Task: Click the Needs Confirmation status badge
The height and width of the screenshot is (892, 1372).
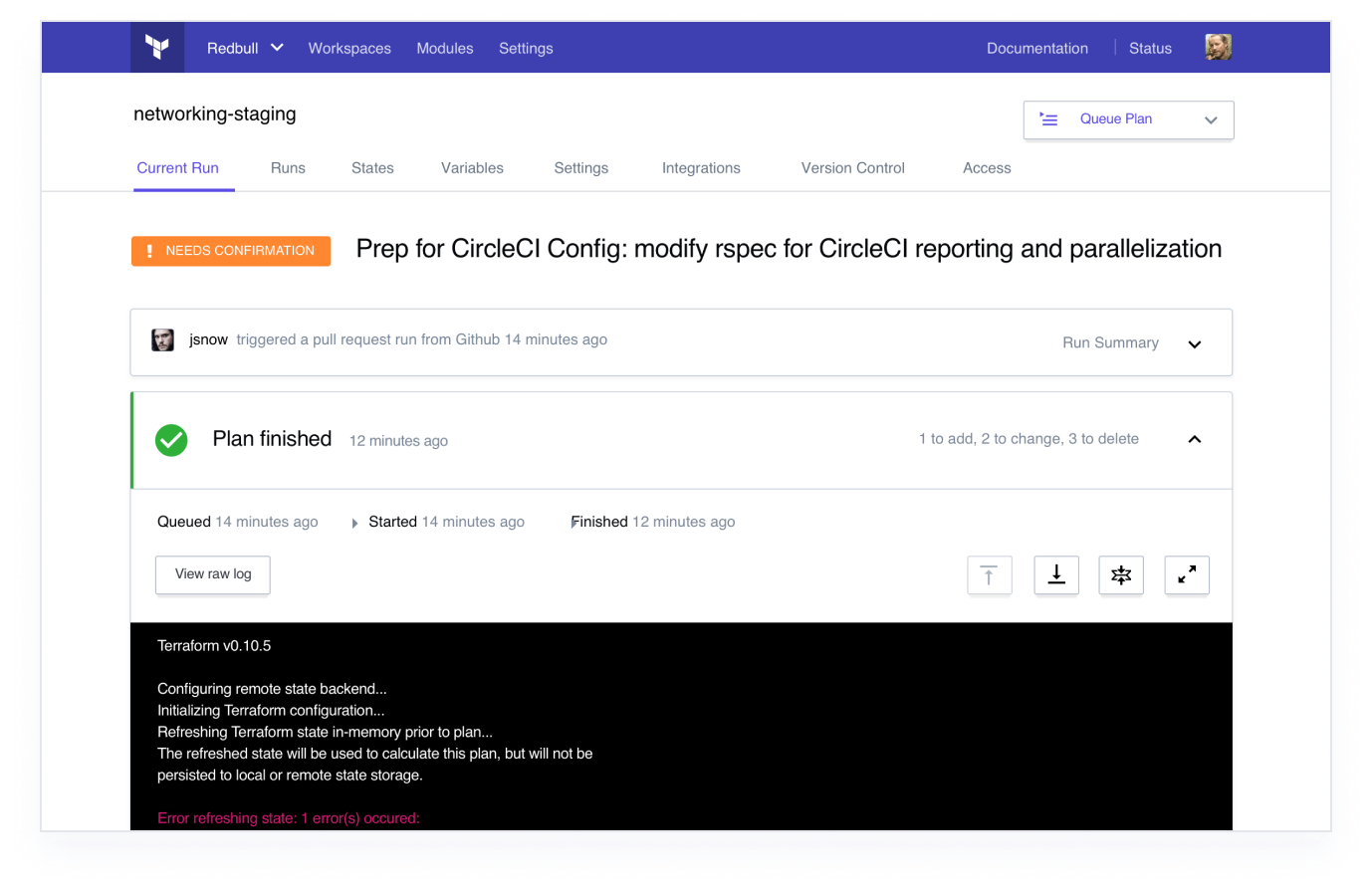Action: 231,251
